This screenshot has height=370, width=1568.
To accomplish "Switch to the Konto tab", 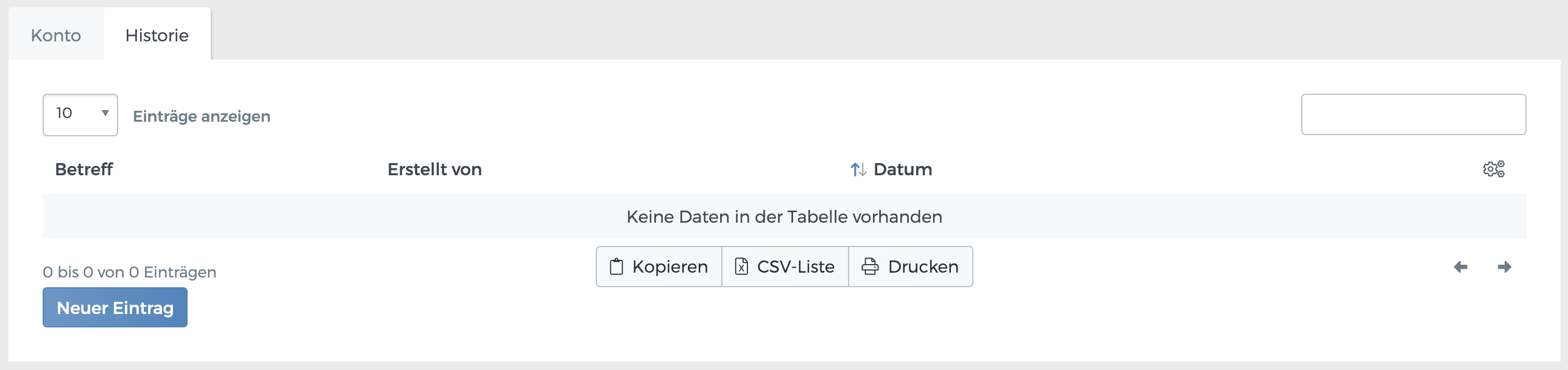I will (56, 35).
